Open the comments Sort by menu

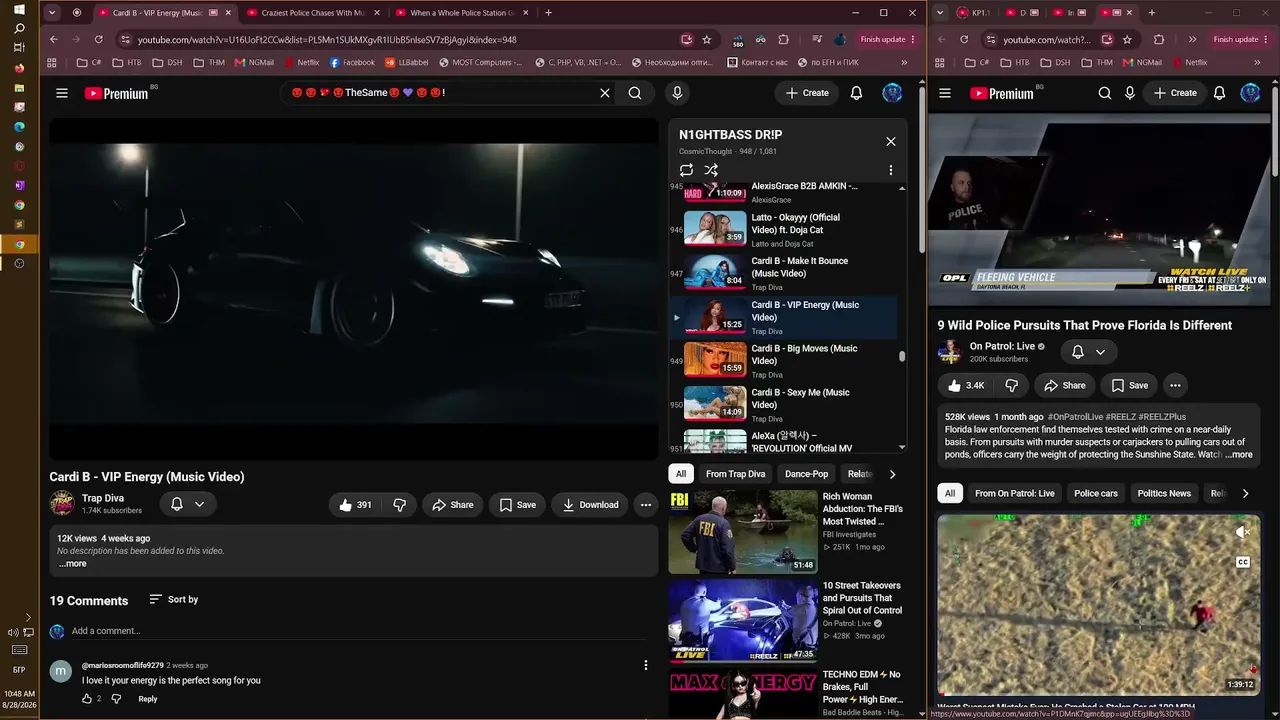(173, 599)
